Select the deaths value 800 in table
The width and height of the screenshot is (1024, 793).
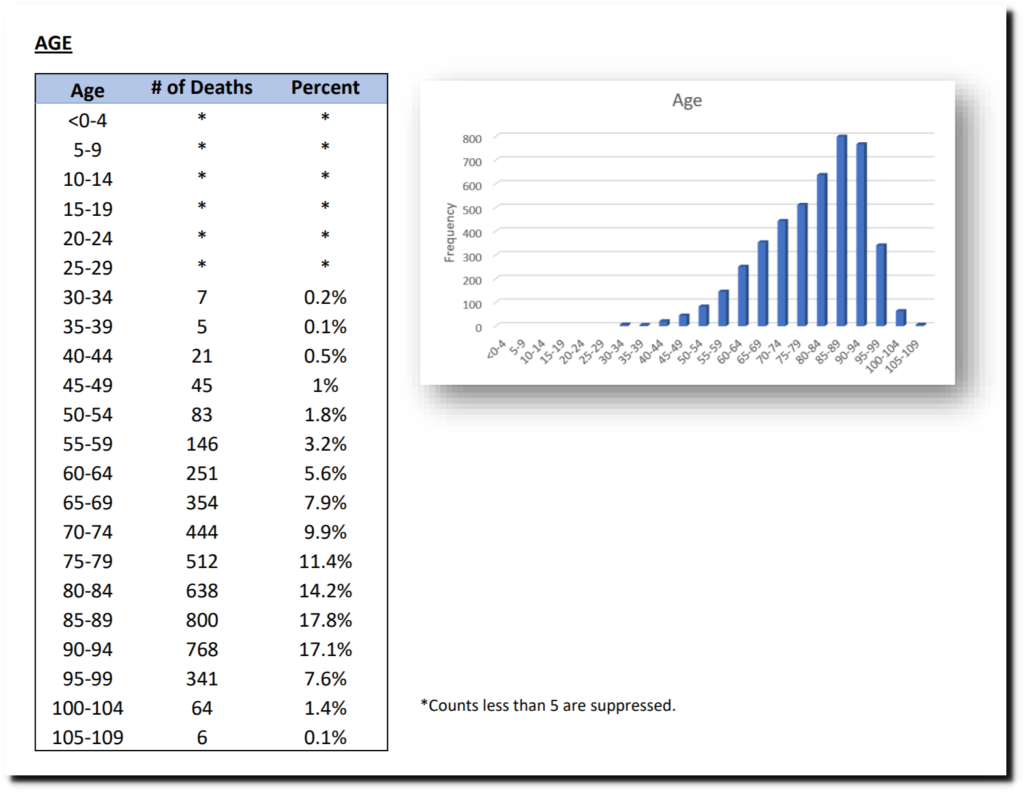pyautogui.click(x=201, y=620)
